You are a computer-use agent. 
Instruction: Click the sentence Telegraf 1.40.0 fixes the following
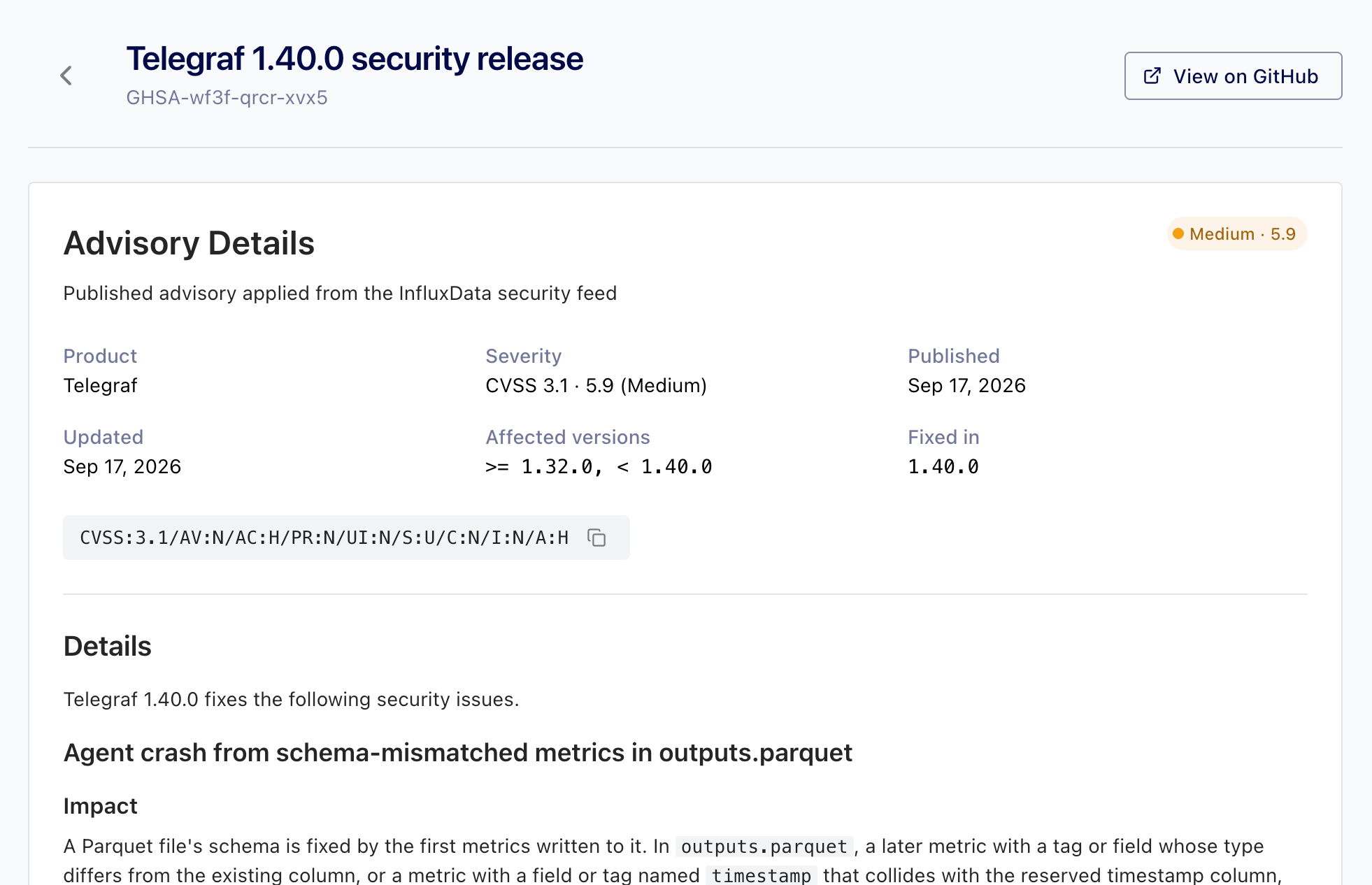(x=291, y=699)
